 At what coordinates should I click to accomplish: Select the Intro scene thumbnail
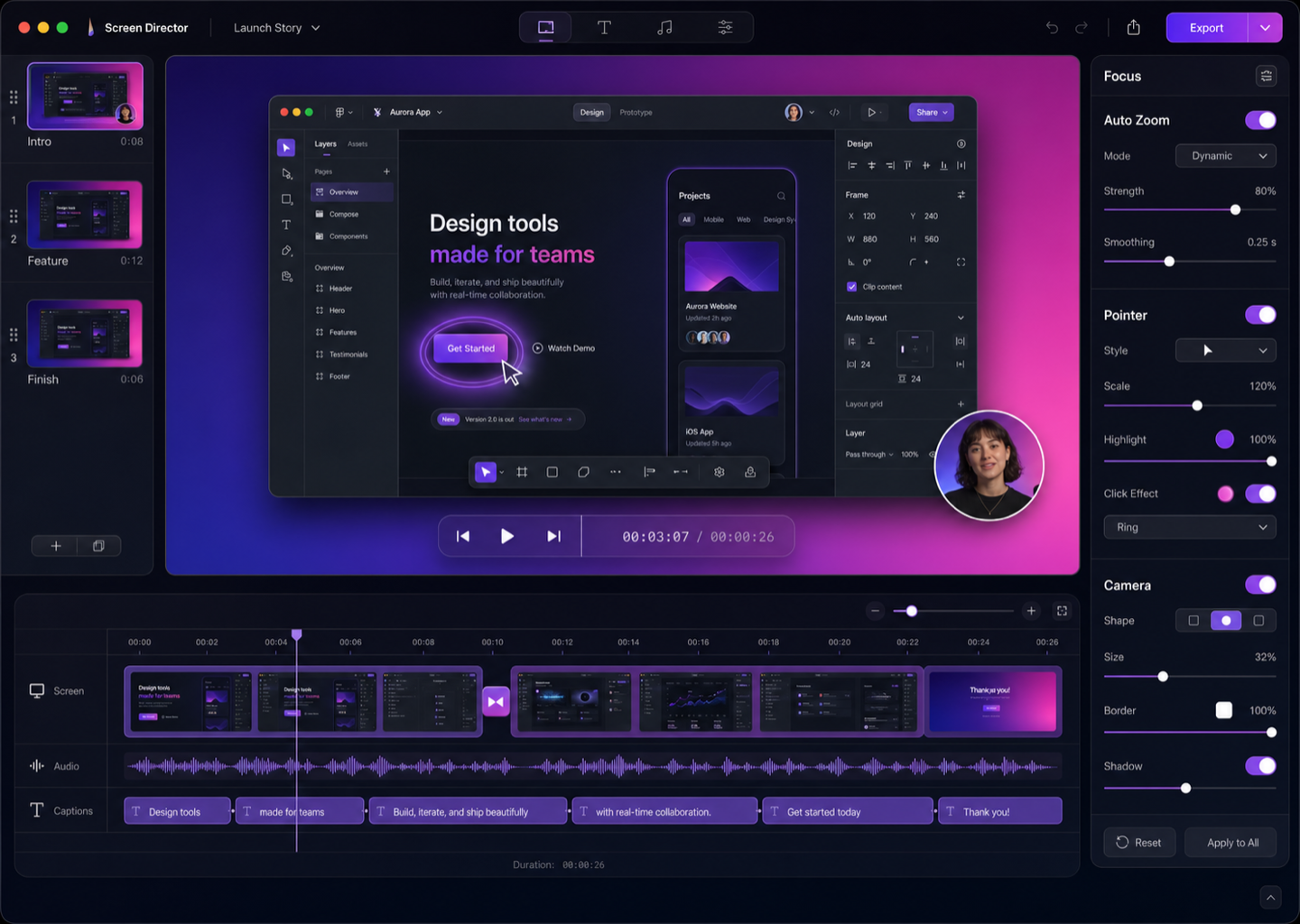(x=85, y=96)
